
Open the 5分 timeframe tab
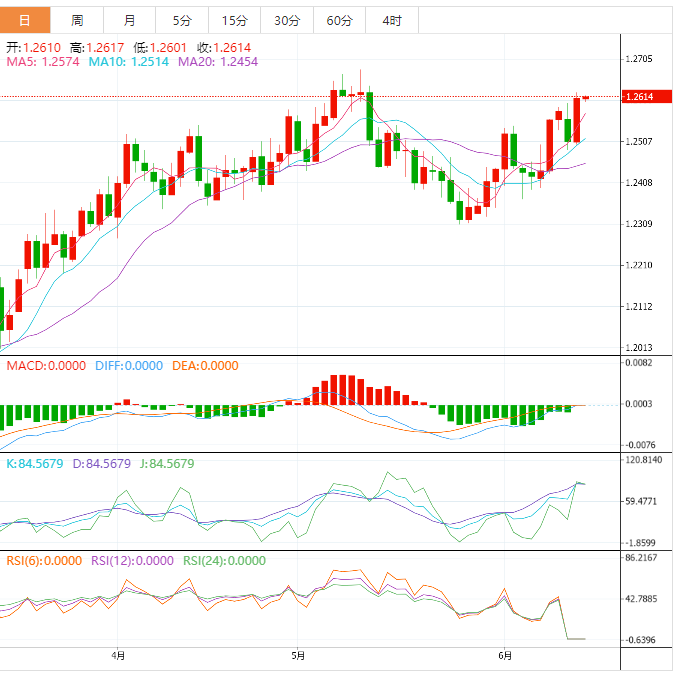pos(182,20)
